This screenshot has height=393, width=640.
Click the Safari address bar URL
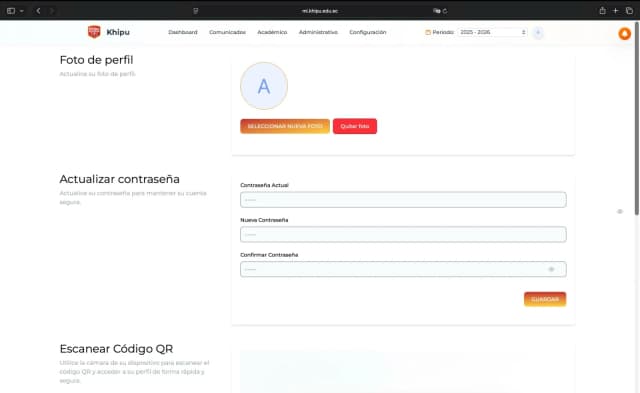320,11
